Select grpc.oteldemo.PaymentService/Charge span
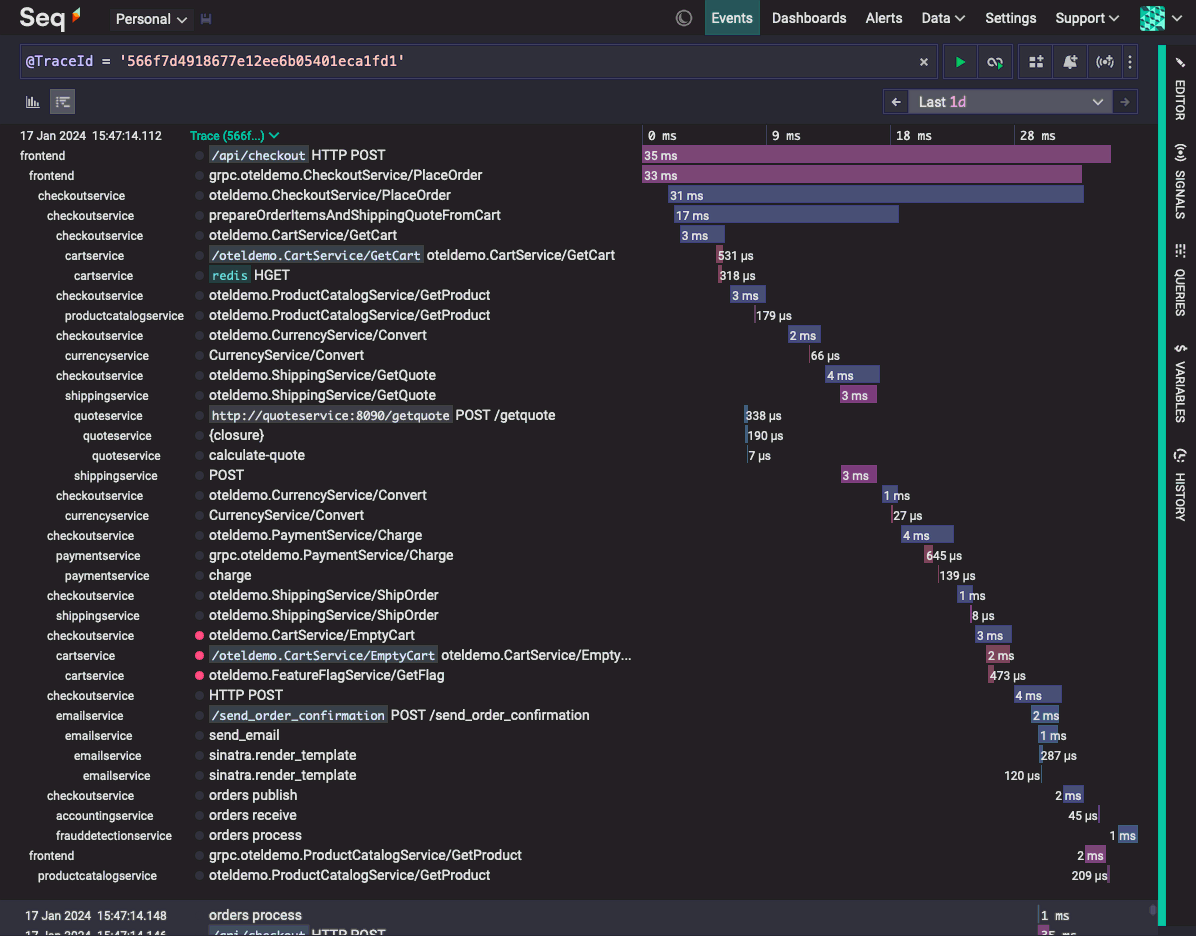 [x=331, y=555]
